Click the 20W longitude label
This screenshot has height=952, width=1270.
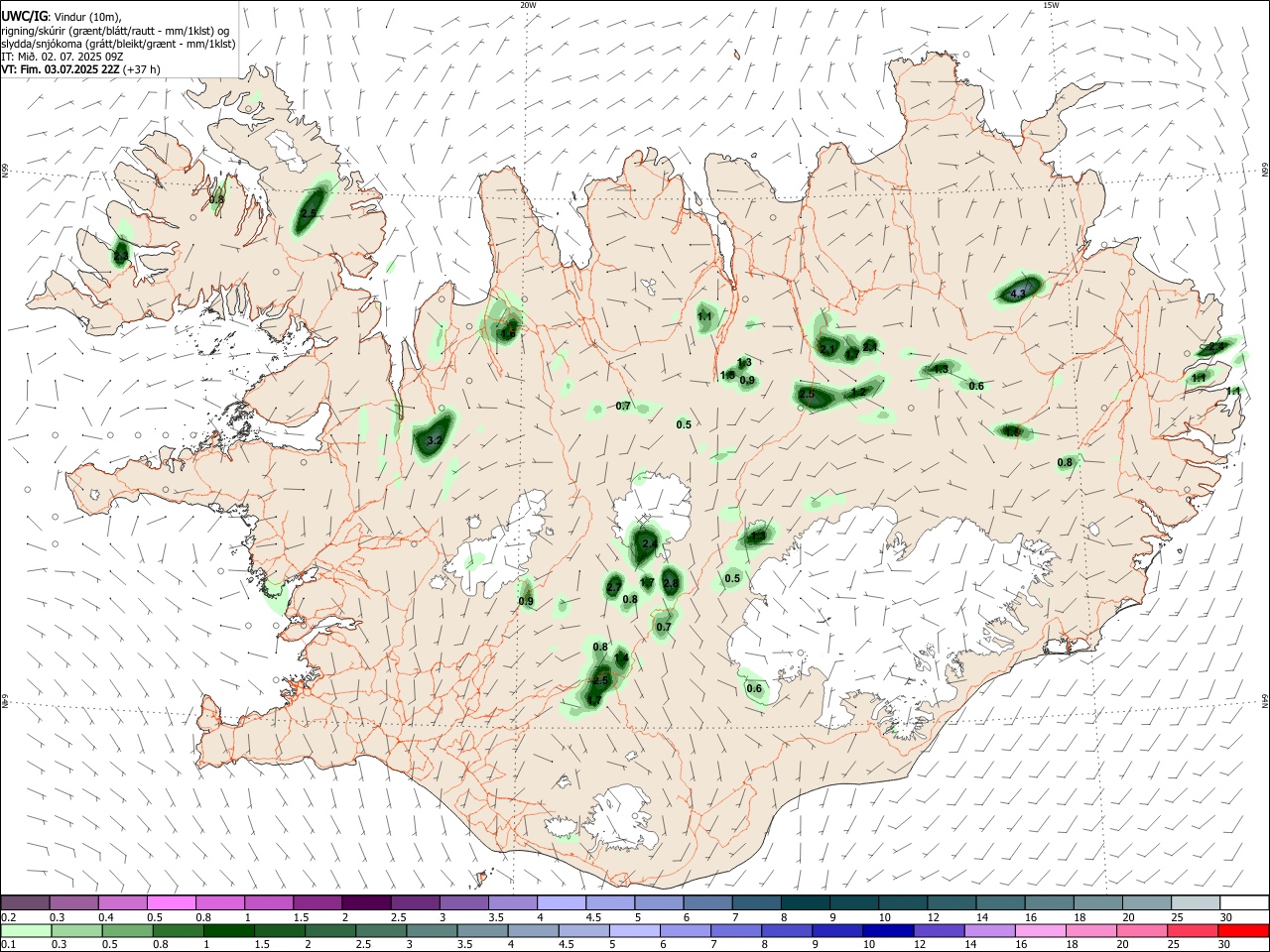point(528,5)
